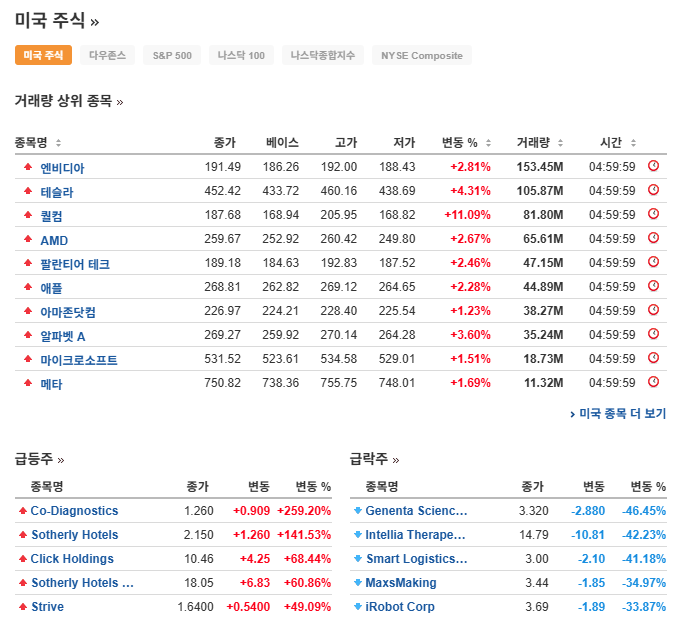The image size is (677, 632).
Task: Click the +11.09% change value for 퀄컴
Action: point(468,215)
